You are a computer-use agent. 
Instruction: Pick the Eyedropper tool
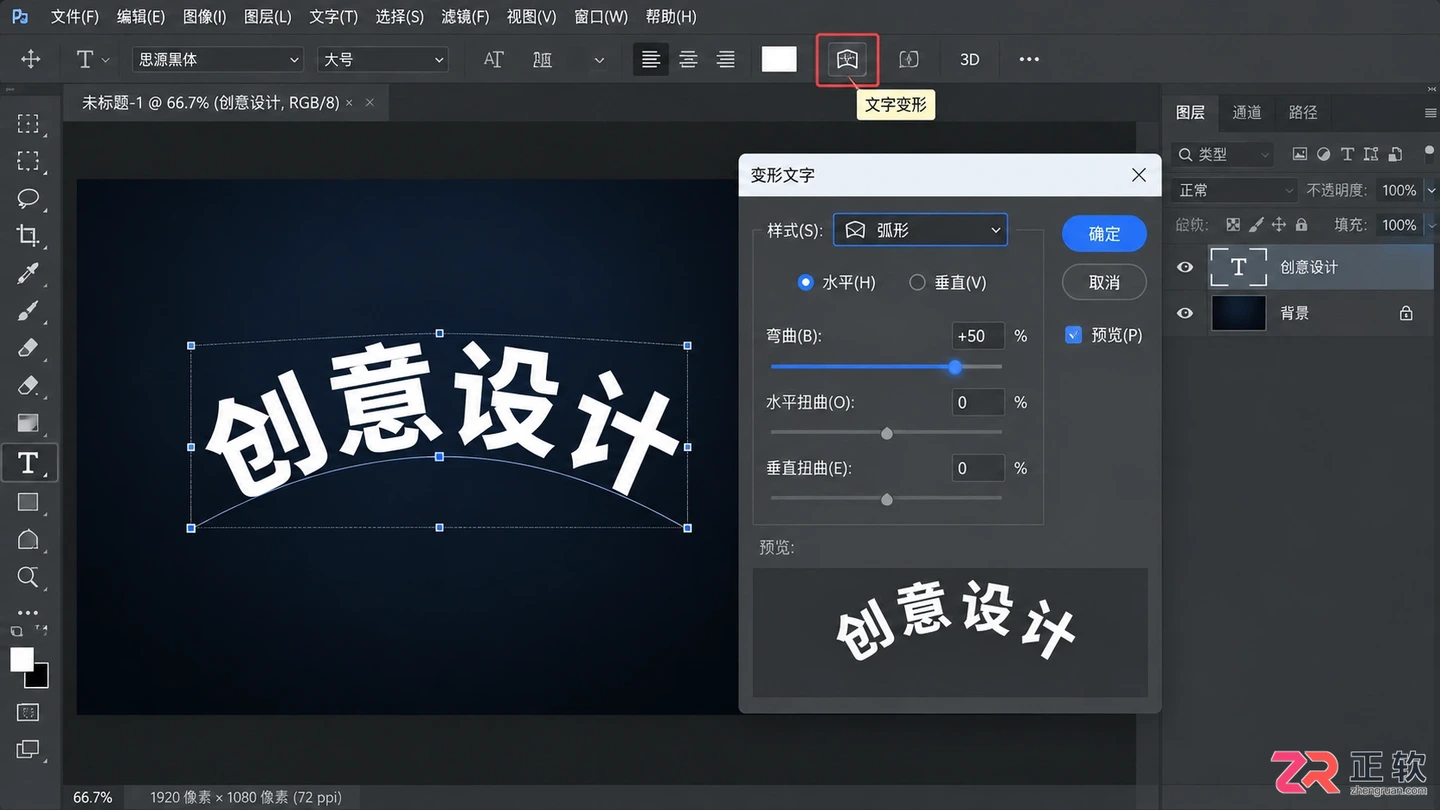[x=28, y=273]
